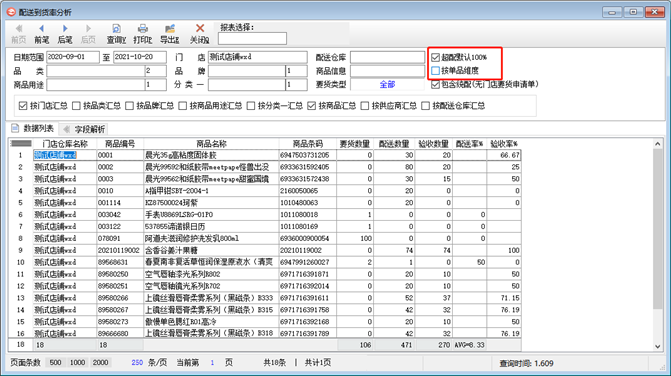Check 按配送仓库汇总 option

[x=425, y=106]
